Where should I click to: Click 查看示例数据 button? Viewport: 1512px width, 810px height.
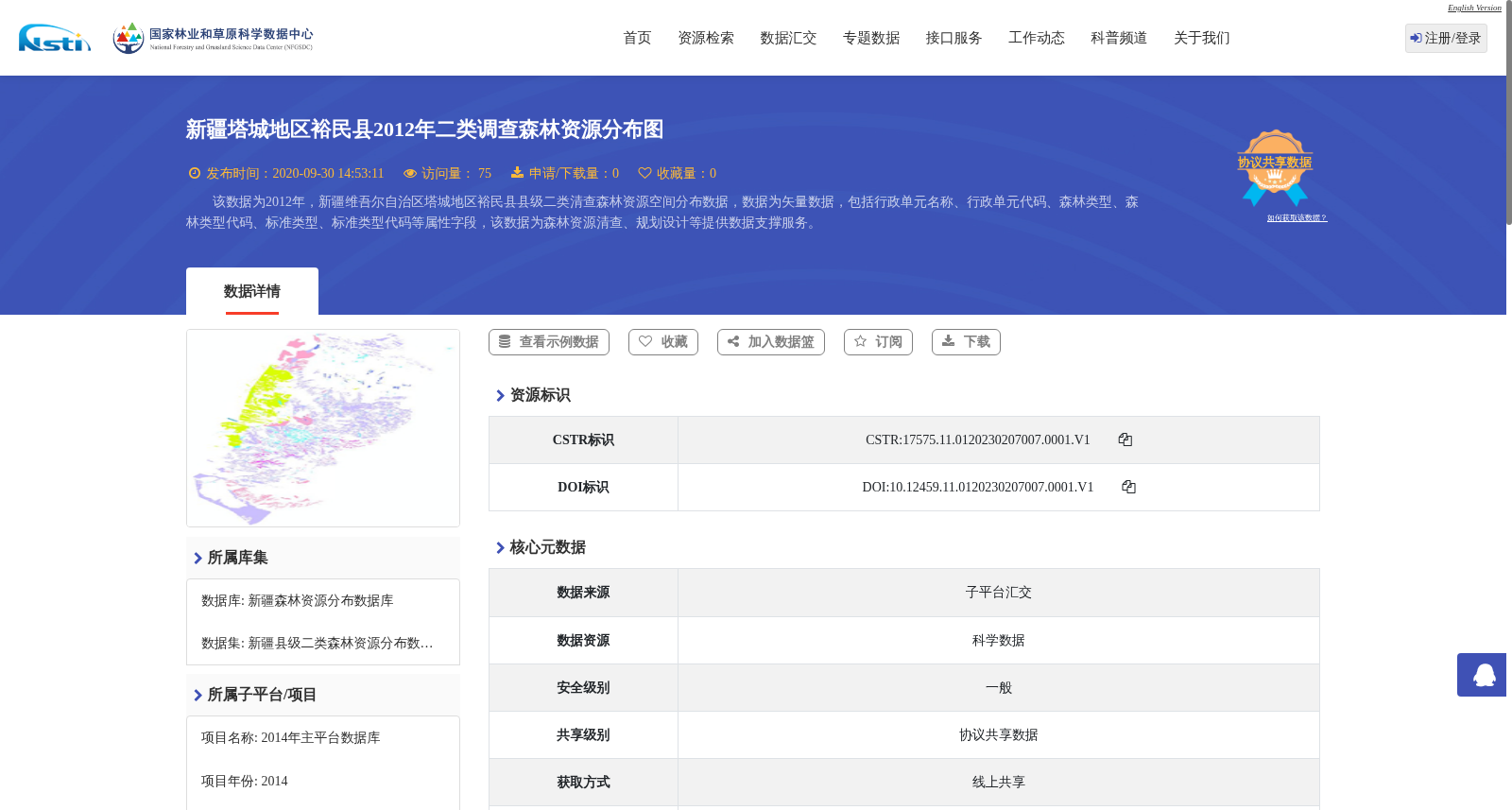(549, 342)
